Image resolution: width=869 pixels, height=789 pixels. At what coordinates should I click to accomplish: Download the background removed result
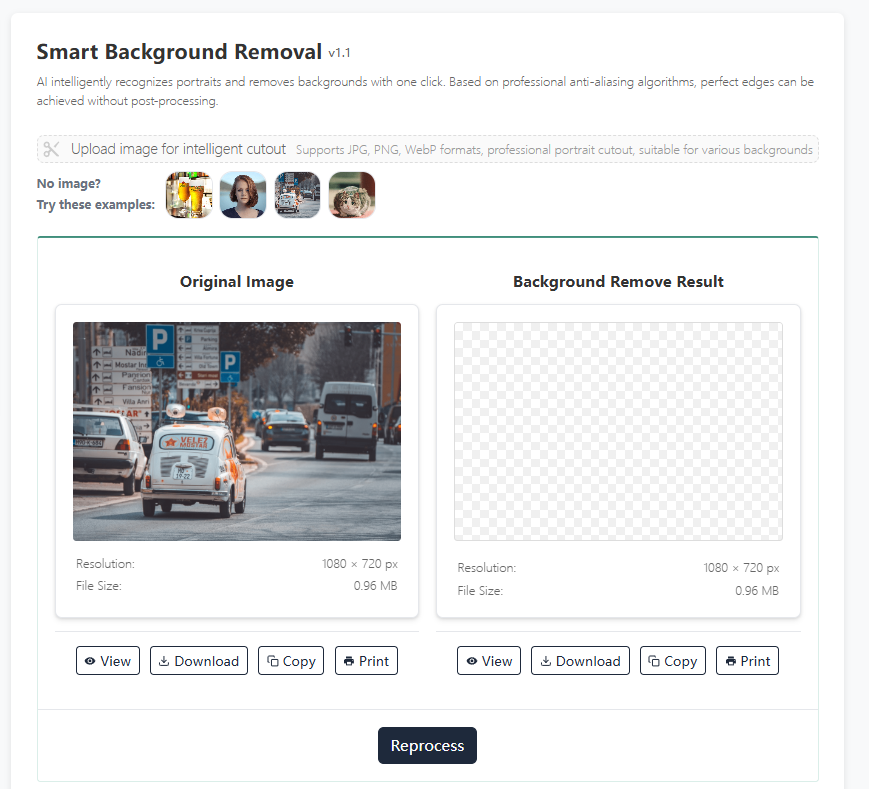[580, 661]
